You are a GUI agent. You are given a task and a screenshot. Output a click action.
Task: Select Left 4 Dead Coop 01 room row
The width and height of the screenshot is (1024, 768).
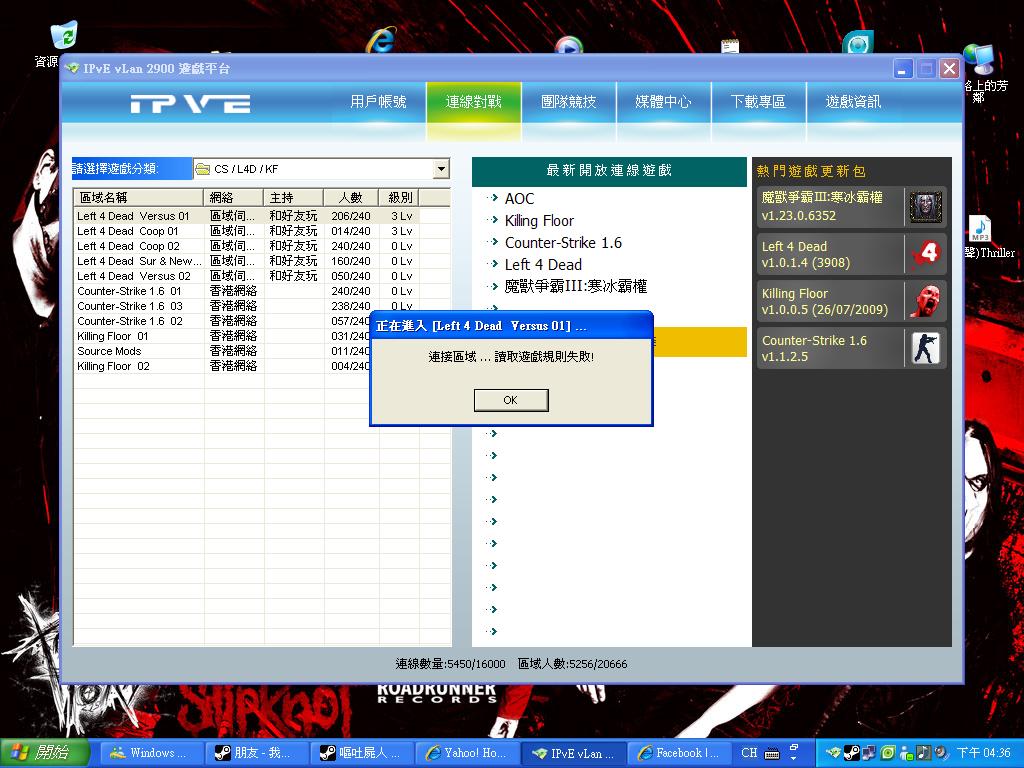point(128,231)
